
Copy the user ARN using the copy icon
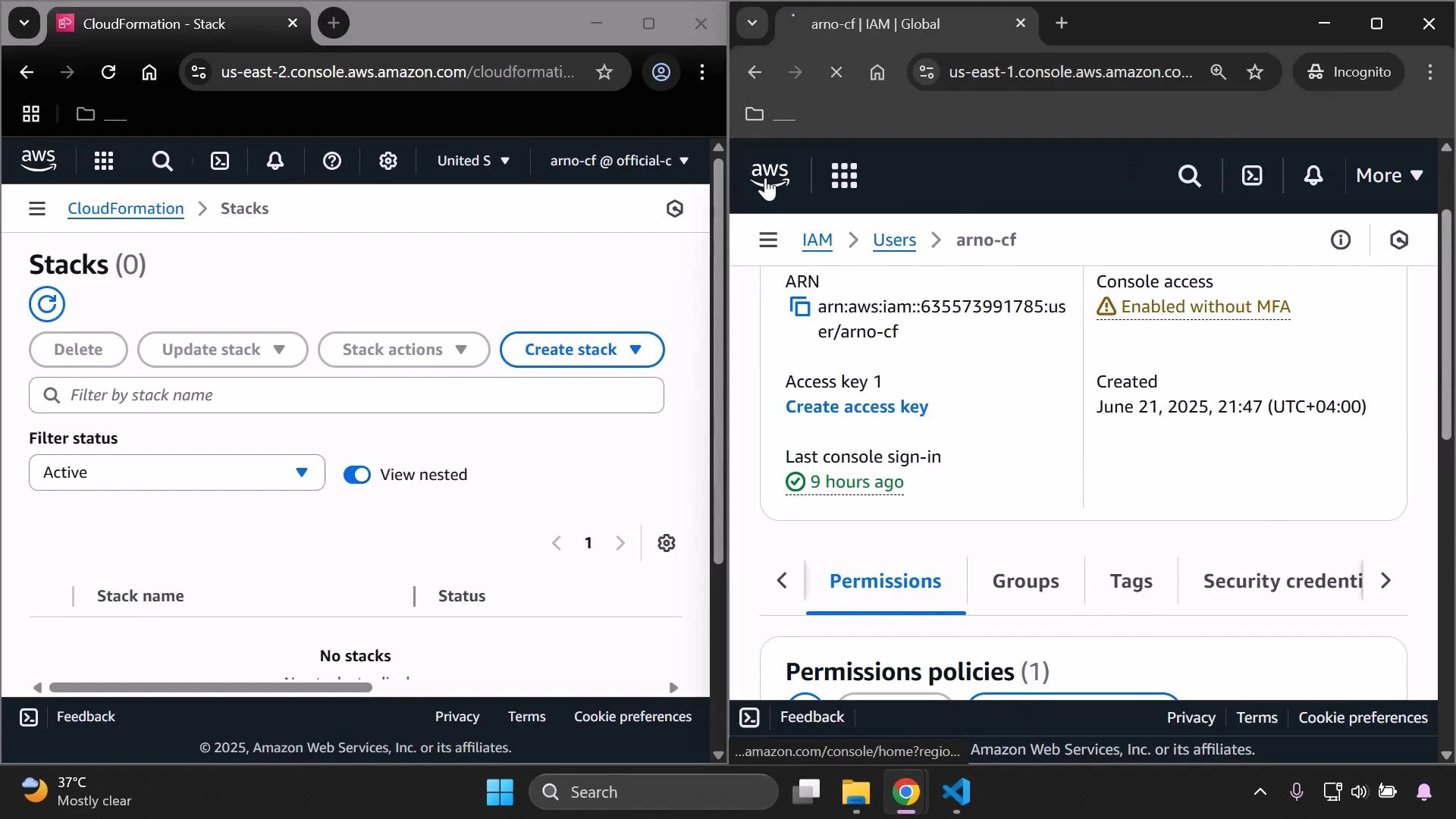800,306
